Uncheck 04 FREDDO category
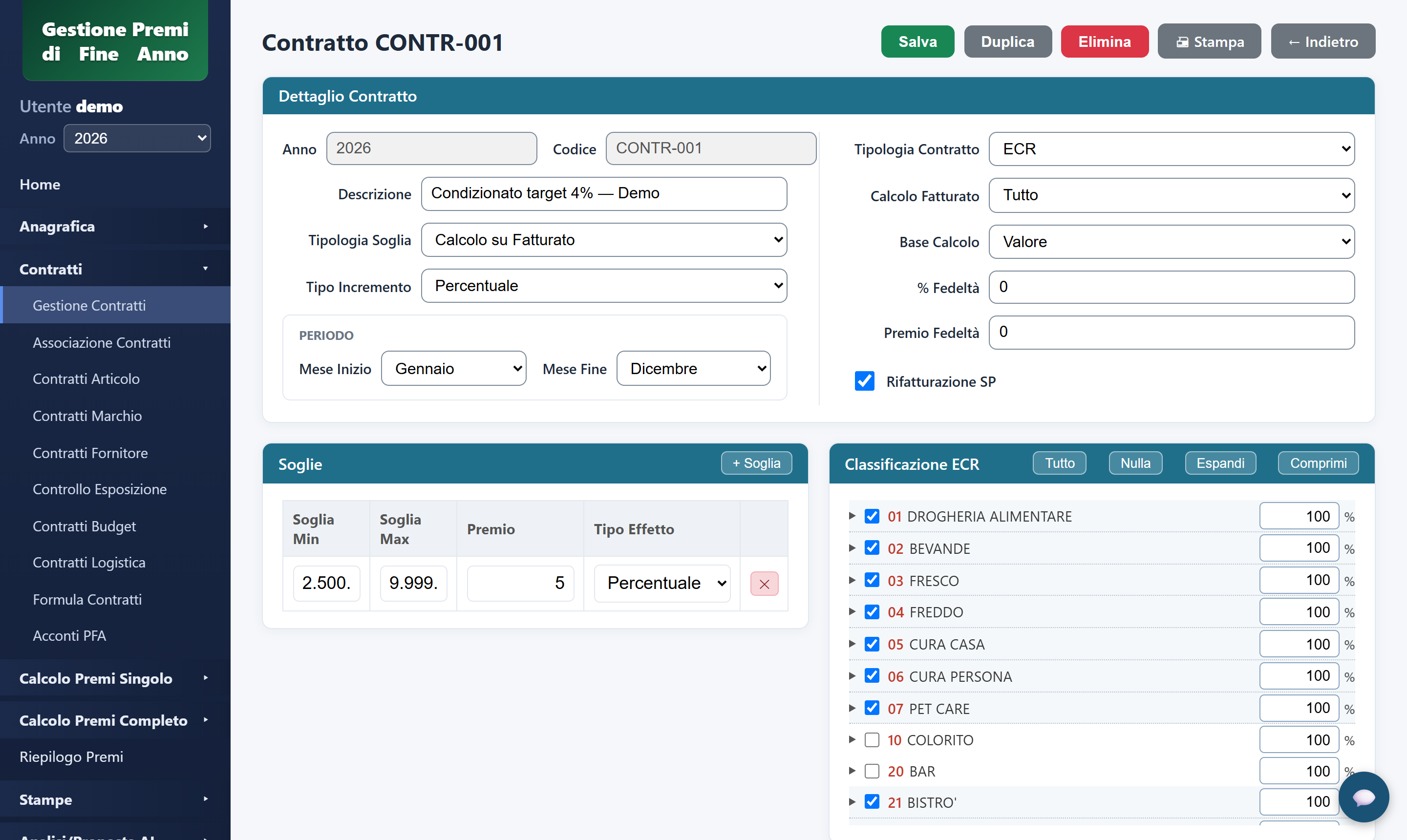Image resolution: width=1407 pixels, height=840 pixels. (x=872, y=612)
